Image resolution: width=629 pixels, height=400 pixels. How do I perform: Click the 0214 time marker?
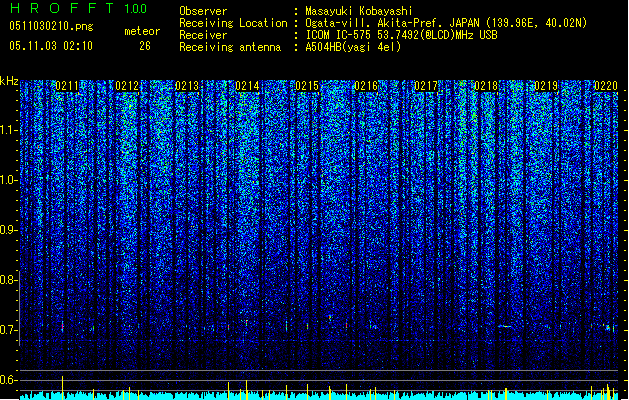click(247, 86)
